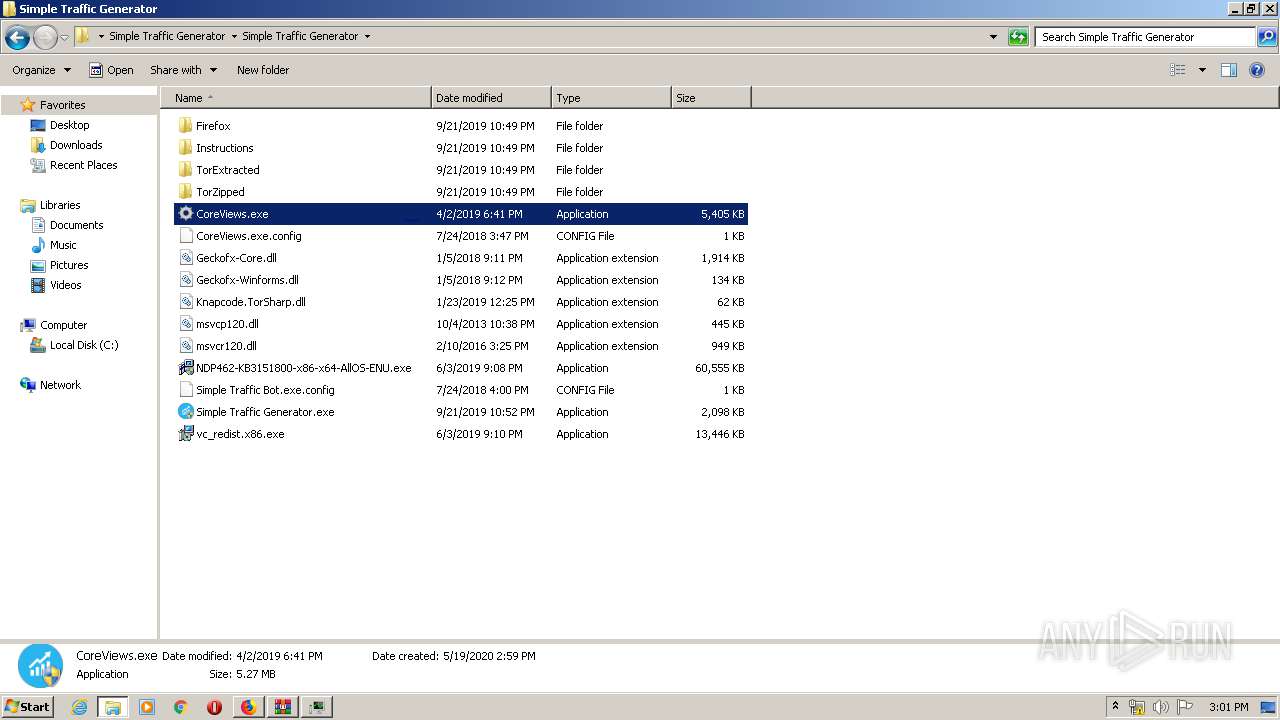Click the 3:01 PM taskbar clock
The width and height of the screenshot is (1280, 720).
tap(1228, 707)
